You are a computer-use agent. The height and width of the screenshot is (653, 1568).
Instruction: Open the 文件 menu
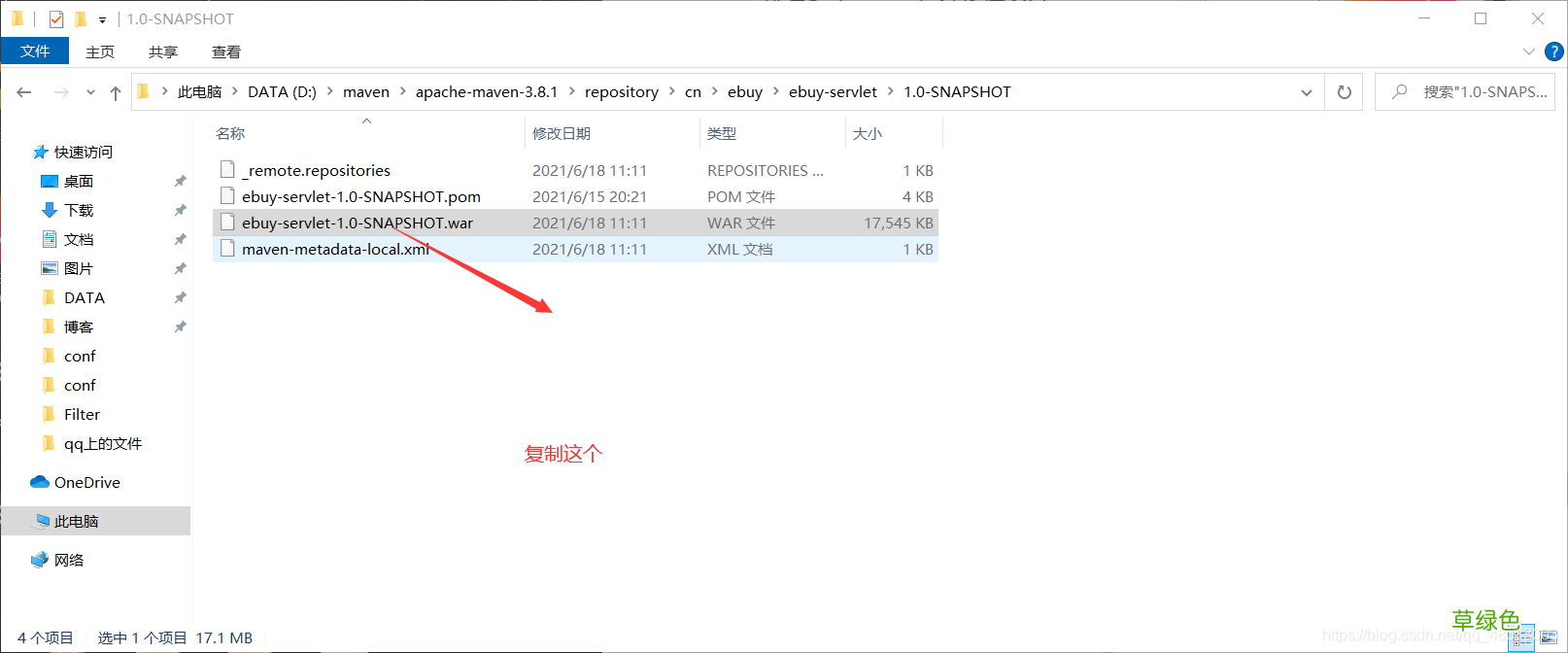(35, 52)
